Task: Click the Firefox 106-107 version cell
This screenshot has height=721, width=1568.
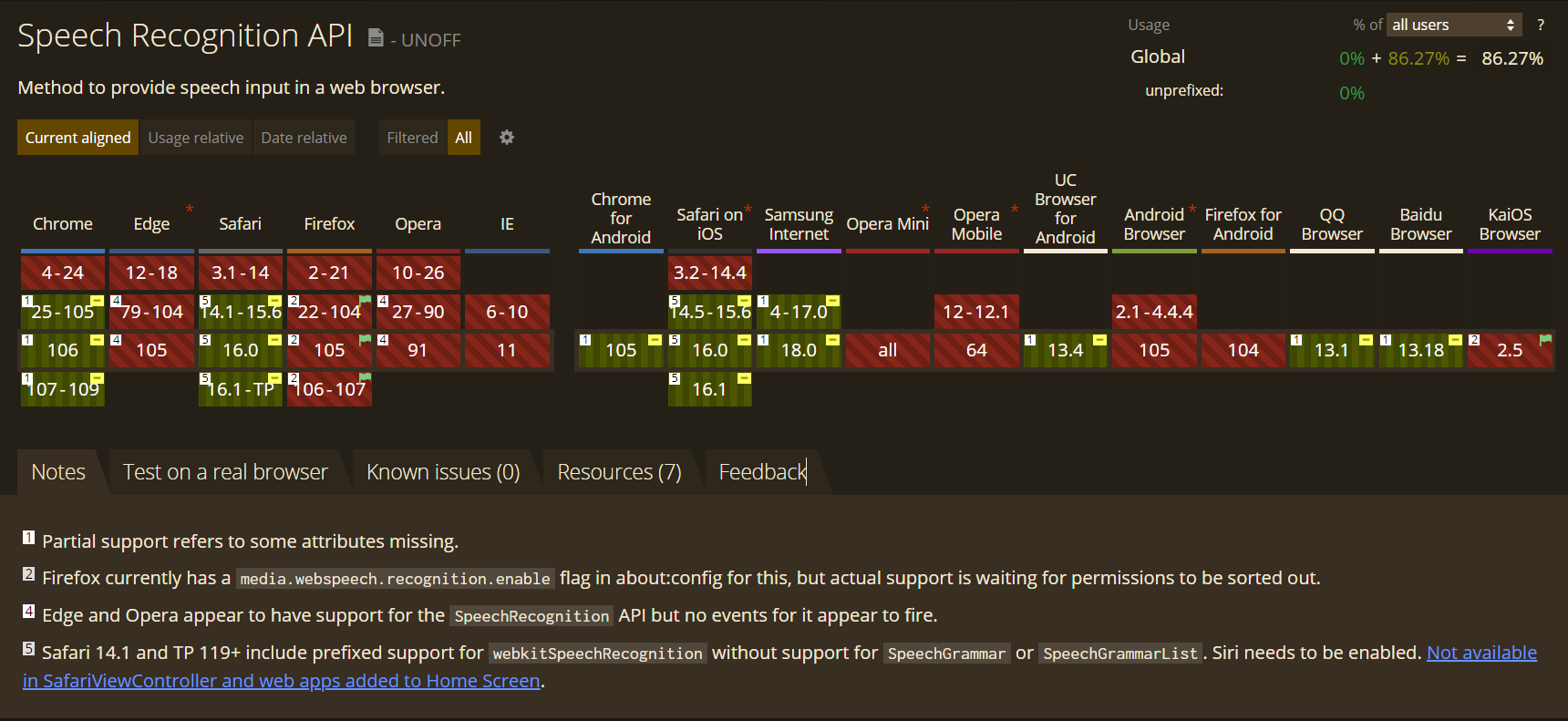Action: (x=329, y=389)
